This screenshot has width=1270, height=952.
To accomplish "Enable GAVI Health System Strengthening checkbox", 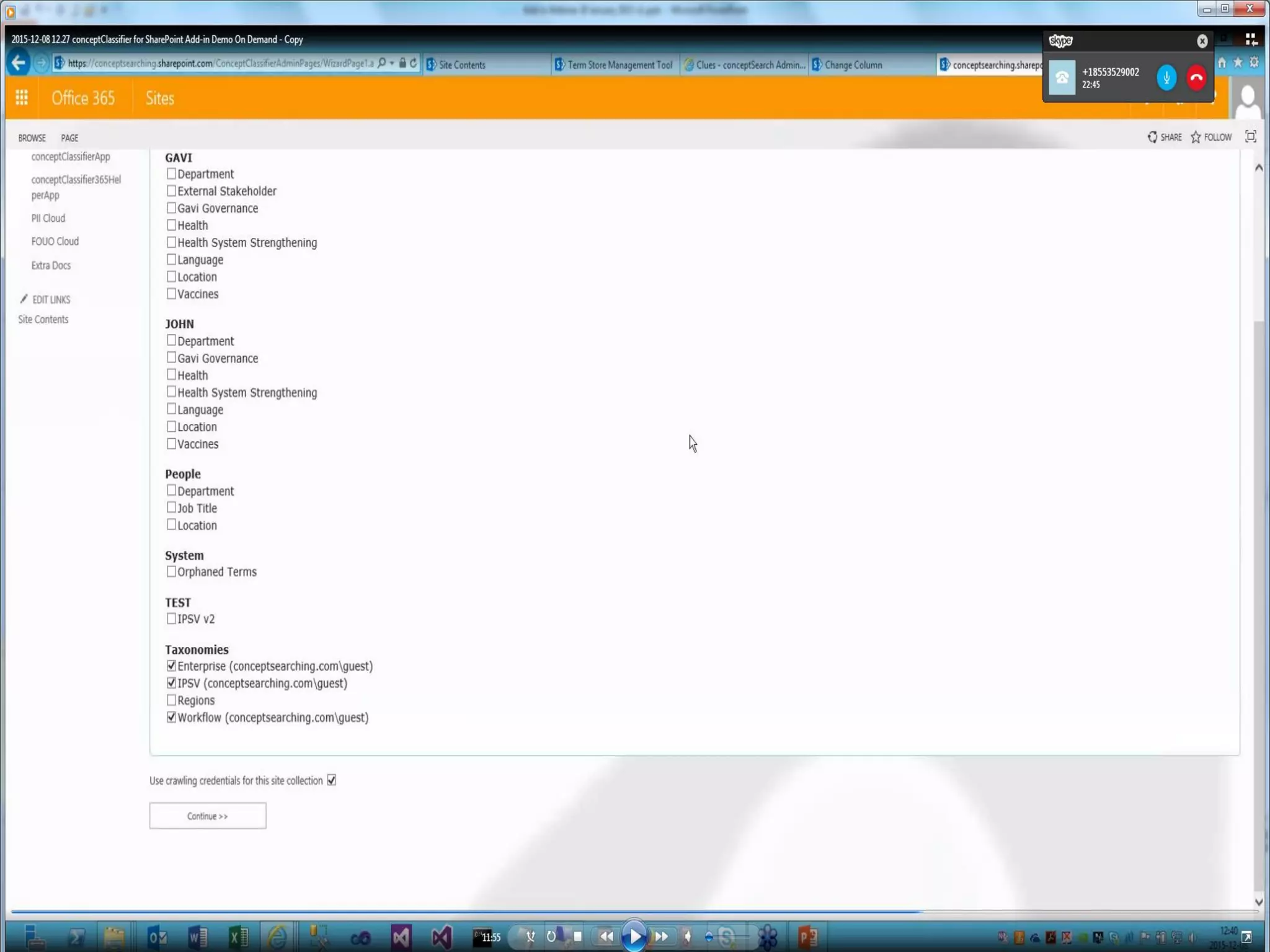I will [171, 242].
